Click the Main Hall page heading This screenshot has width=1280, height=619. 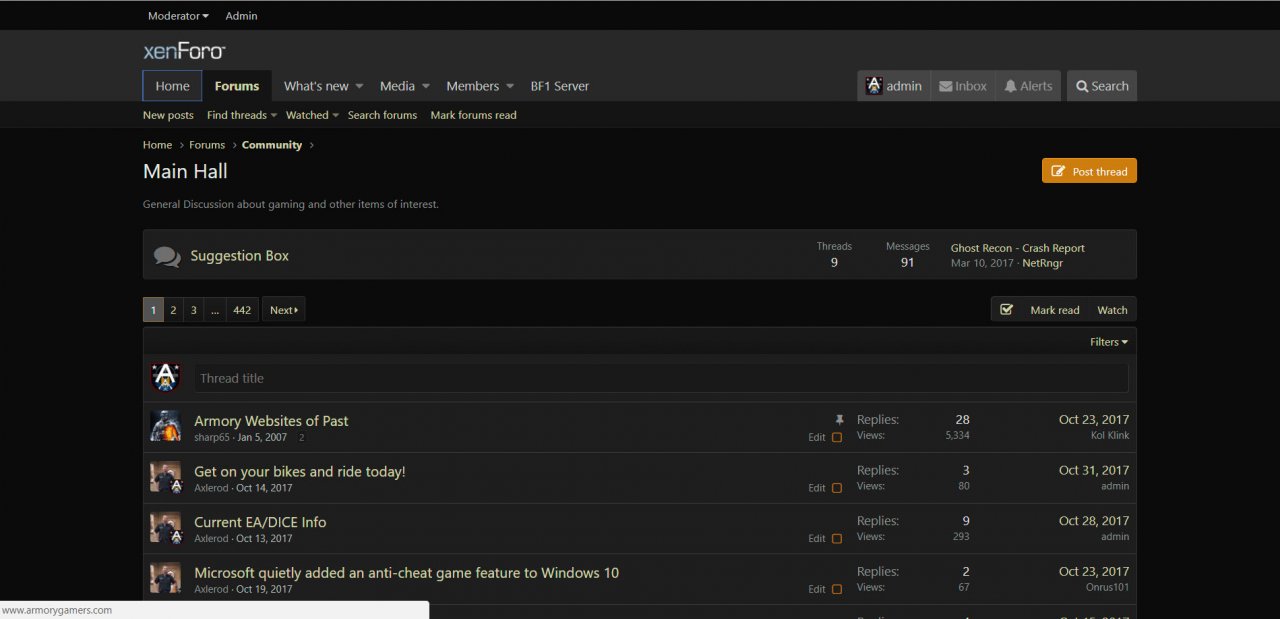185,171
